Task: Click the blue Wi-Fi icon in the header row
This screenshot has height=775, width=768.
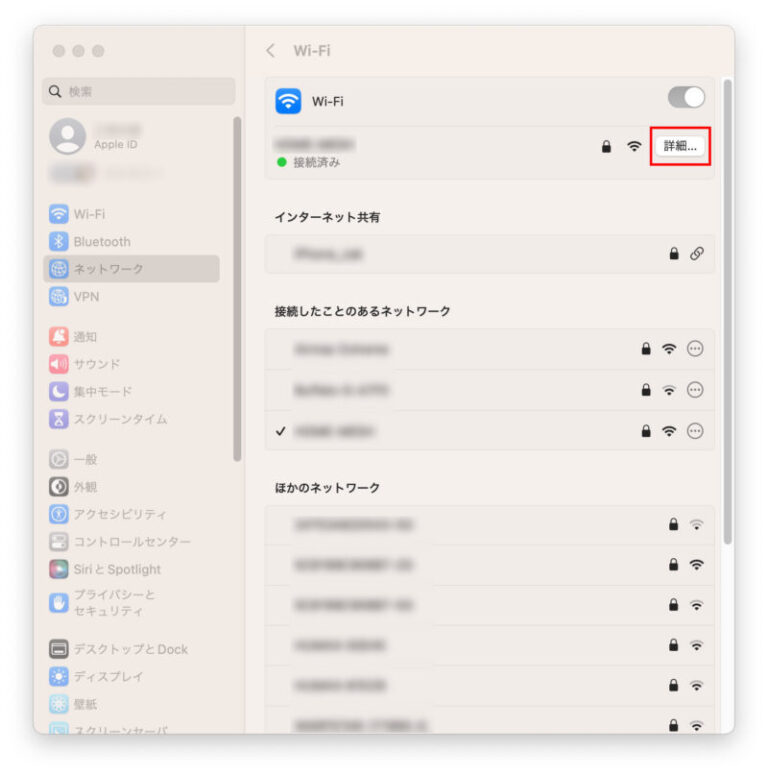Action: coord(288,101)
